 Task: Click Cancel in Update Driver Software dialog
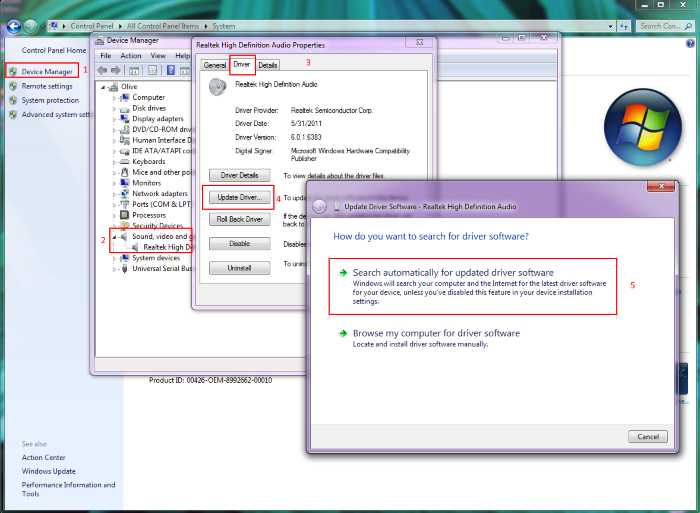tap(648, 437)
